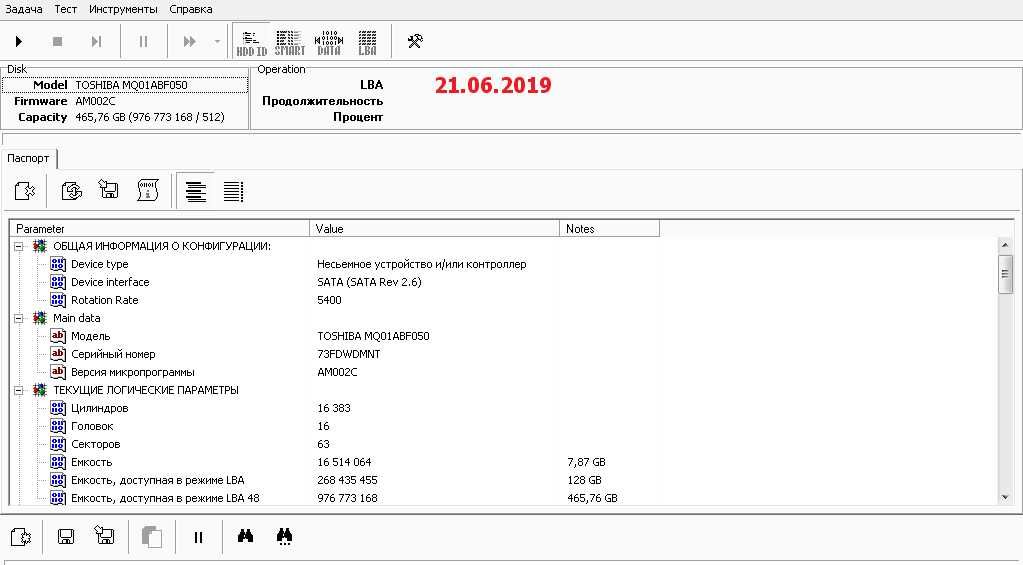
Task: Click the 128 GB note cell
Action: pyautogui.click(x=585, y=480)
